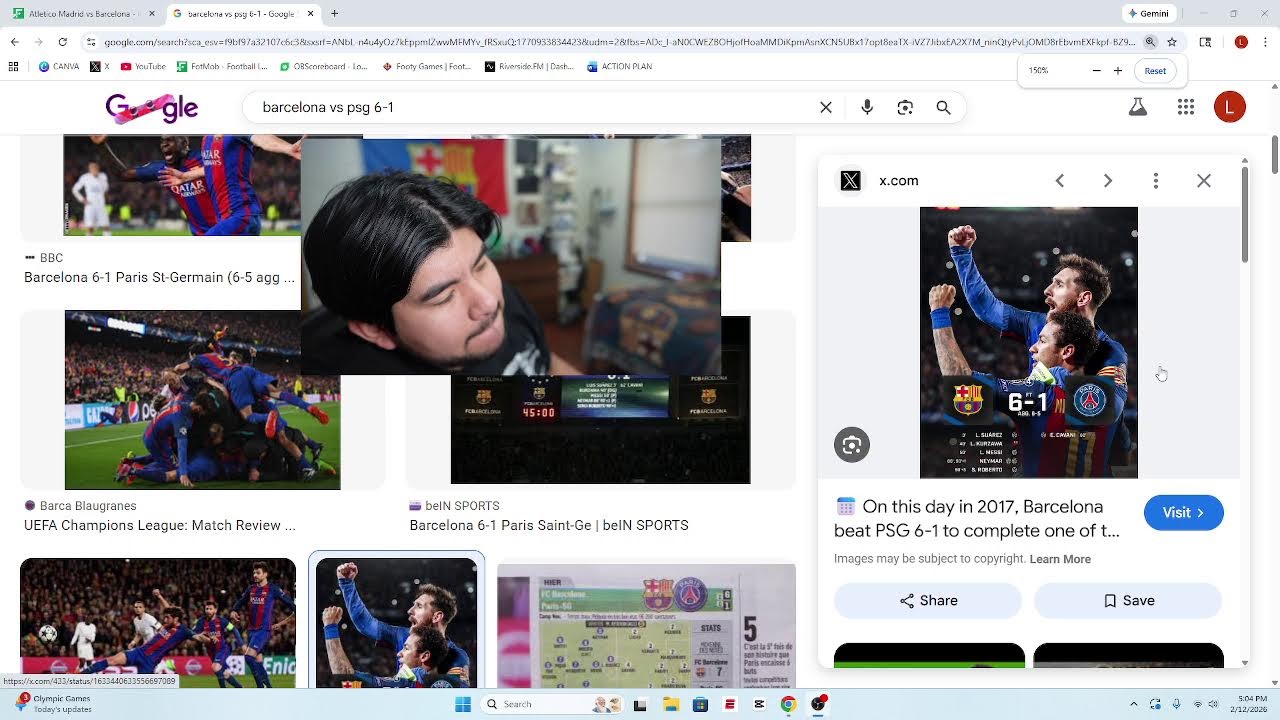Open beIN SPORTS Barcelona 6-1 Paris Saint-Ge link
The image size is (1280, 720).
pyautogui.click(x=549, y=525)
